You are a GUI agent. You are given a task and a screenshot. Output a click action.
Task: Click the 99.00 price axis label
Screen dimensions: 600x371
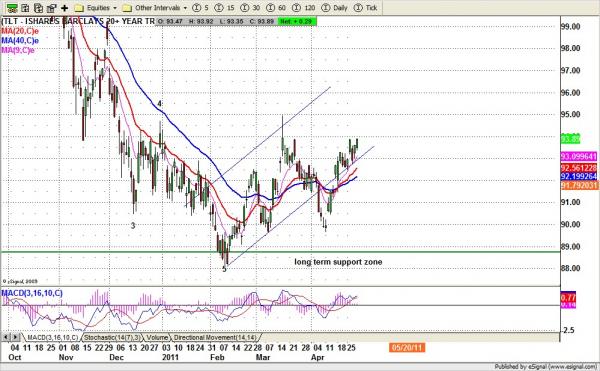[570, 26]
